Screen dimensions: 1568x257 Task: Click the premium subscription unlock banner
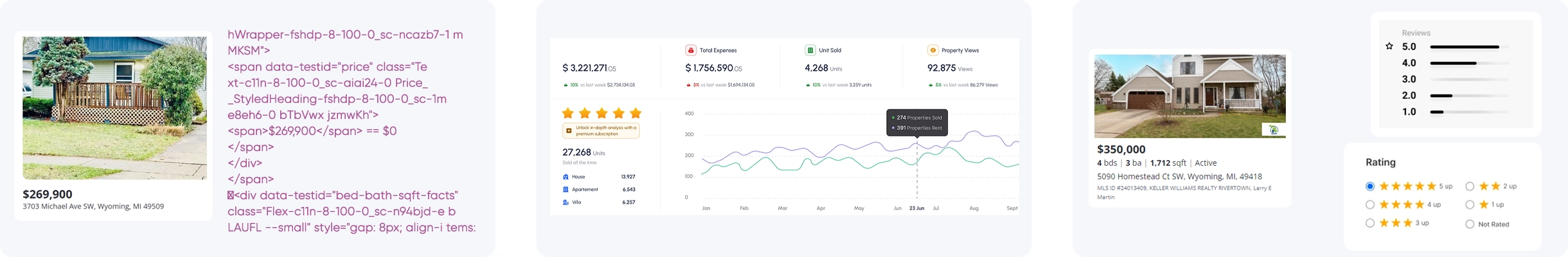[601, 131]
